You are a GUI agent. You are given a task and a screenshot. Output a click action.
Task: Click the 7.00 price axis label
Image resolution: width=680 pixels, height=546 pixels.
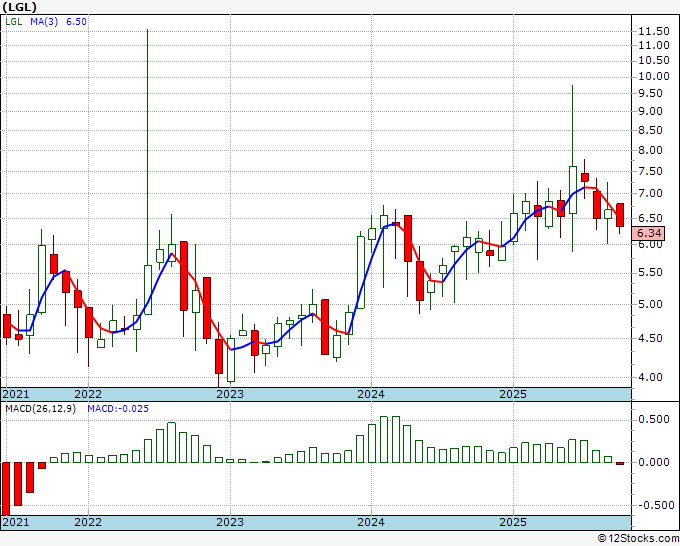pos(650,193)
